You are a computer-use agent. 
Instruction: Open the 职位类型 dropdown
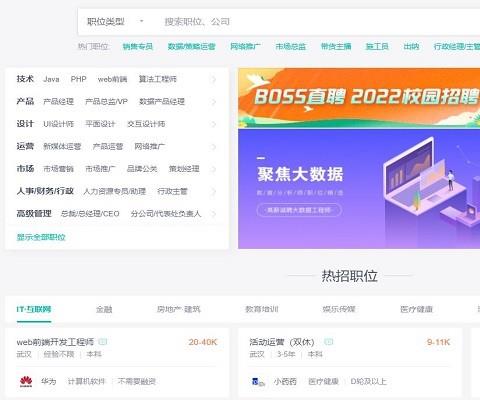tap(115, 22)
